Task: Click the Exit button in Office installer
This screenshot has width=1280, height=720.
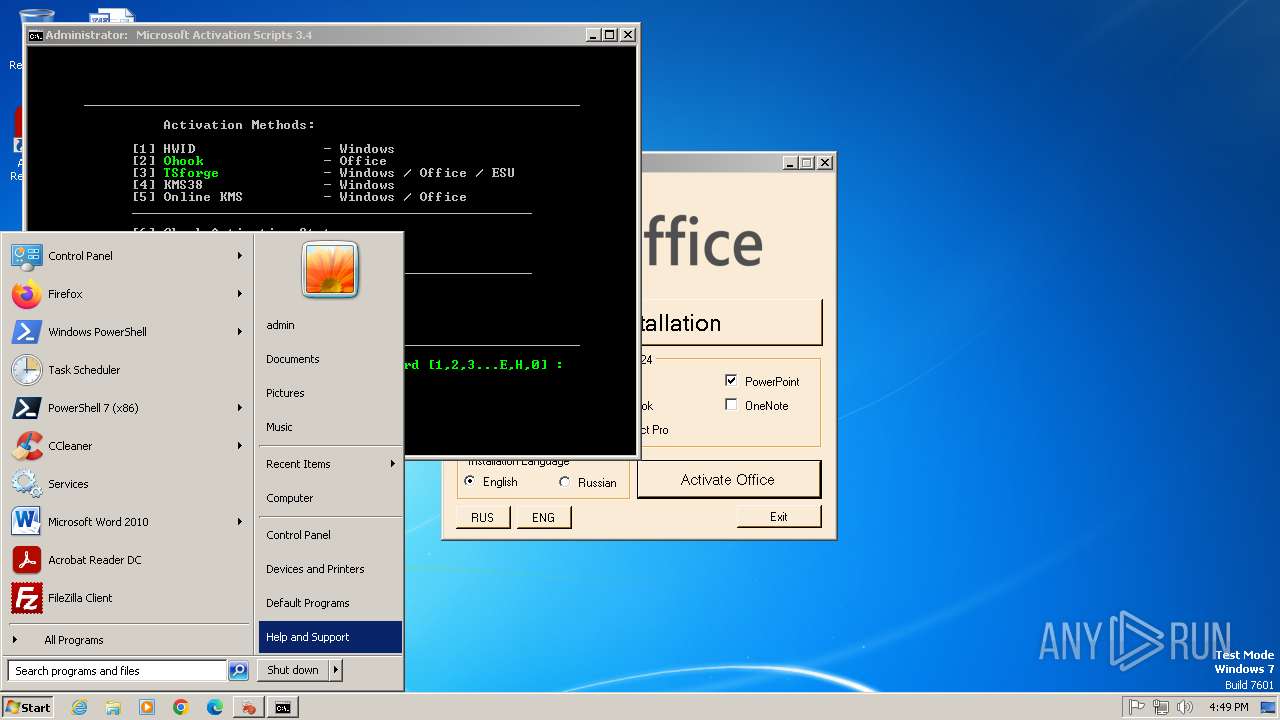Action: tap(778, 517)
